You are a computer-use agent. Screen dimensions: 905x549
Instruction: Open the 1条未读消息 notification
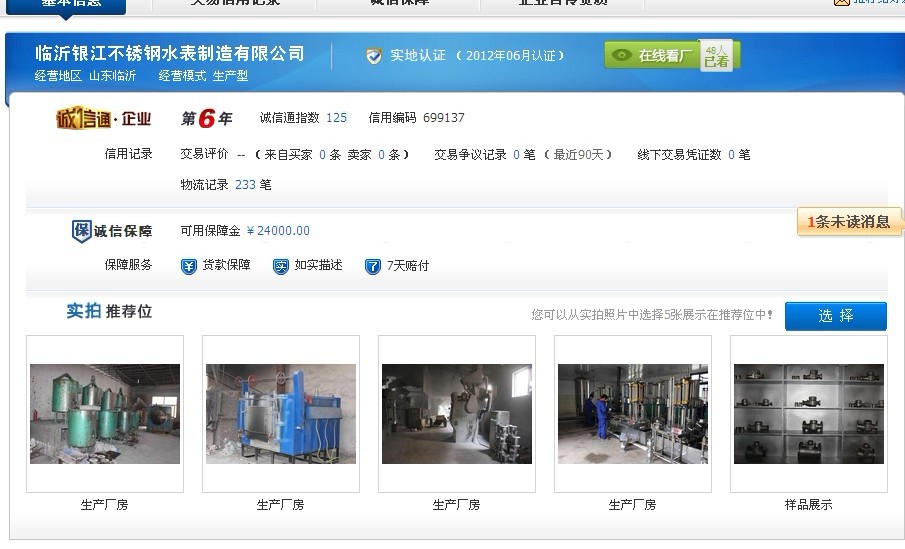point(849,222)
